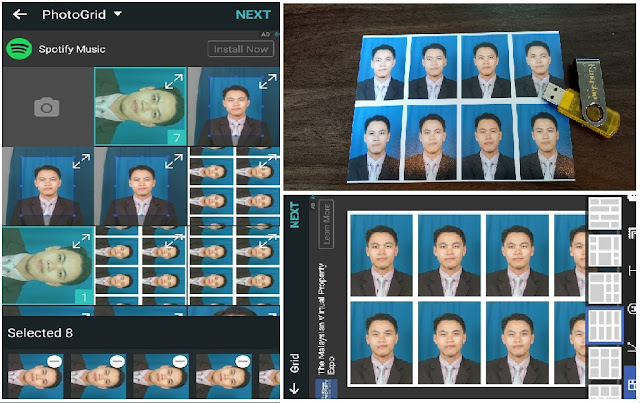Open the PhotoGrid album dropdown
This screenshot has width=640, height=403.
(118, 14)
